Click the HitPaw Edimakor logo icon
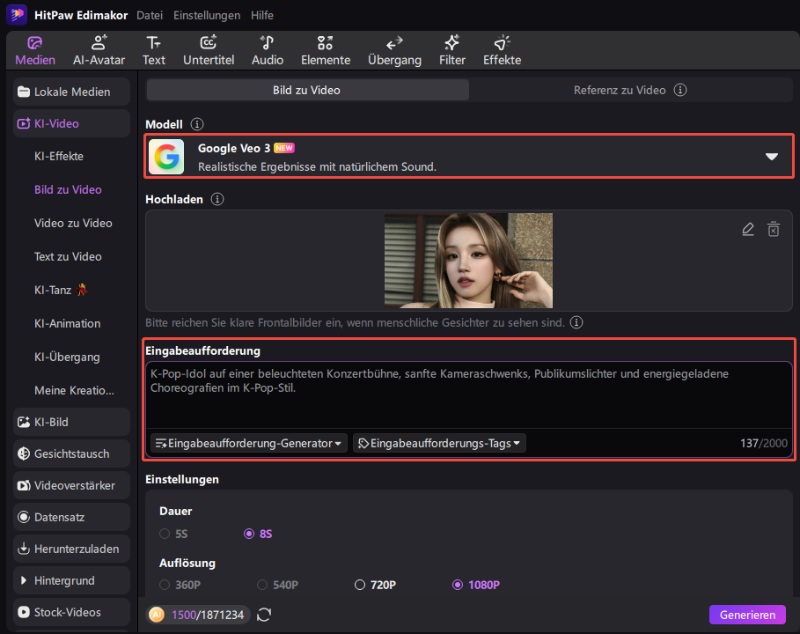 pyautogui.click(x=16, y=14)
